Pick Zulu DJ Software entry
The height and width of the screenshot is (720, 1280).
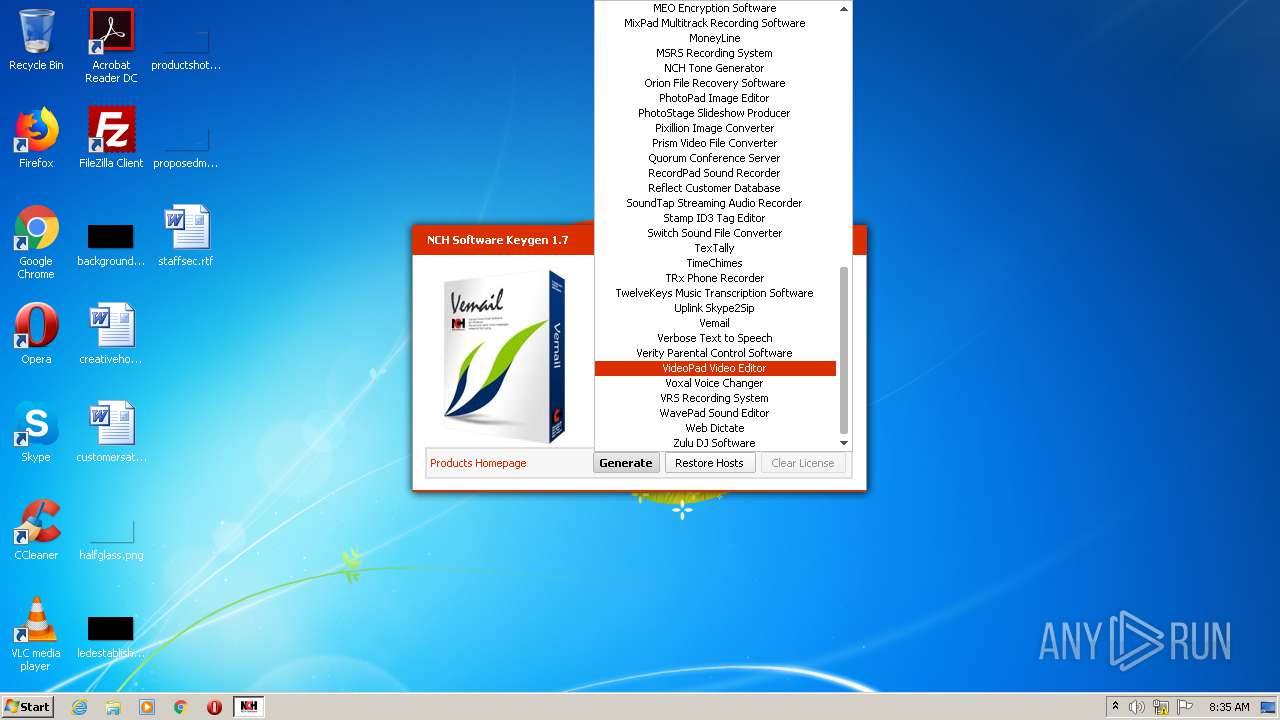click(715, 443)
